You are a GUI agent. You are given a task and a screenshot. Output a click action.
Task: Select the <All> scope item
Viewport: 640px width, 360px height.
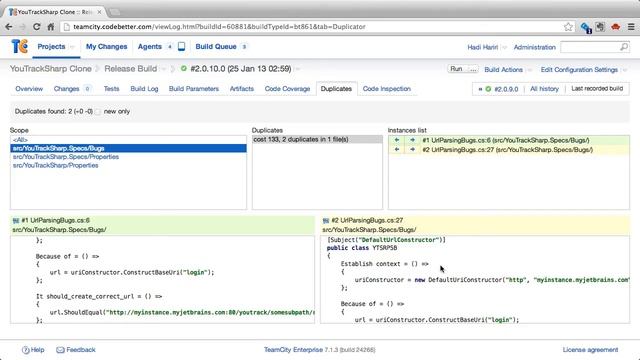pos(128,140)
